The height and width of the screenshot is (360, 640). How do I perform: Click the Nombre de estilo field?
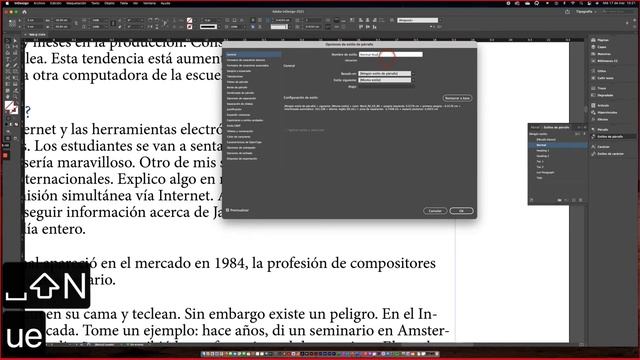(391, 54)
